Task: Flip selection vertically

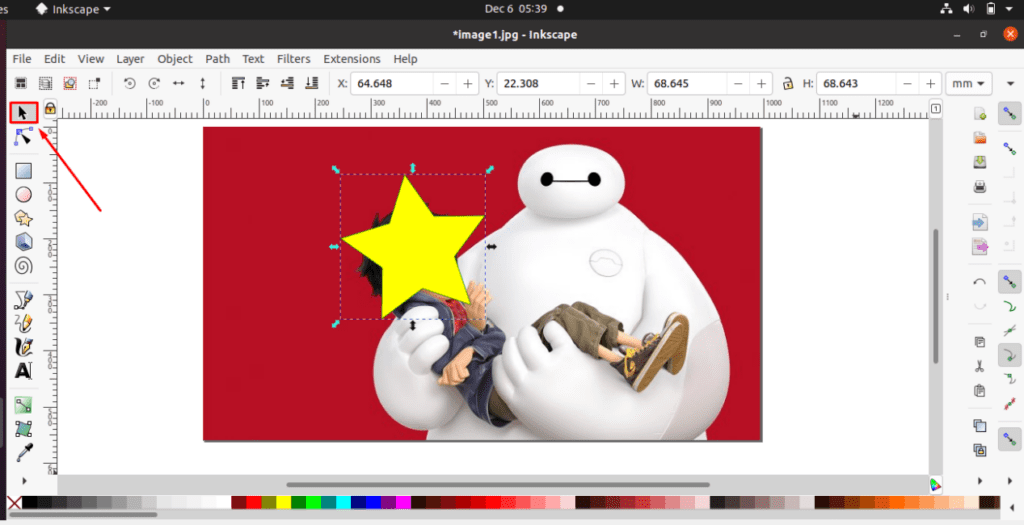Action: [202, 84]
